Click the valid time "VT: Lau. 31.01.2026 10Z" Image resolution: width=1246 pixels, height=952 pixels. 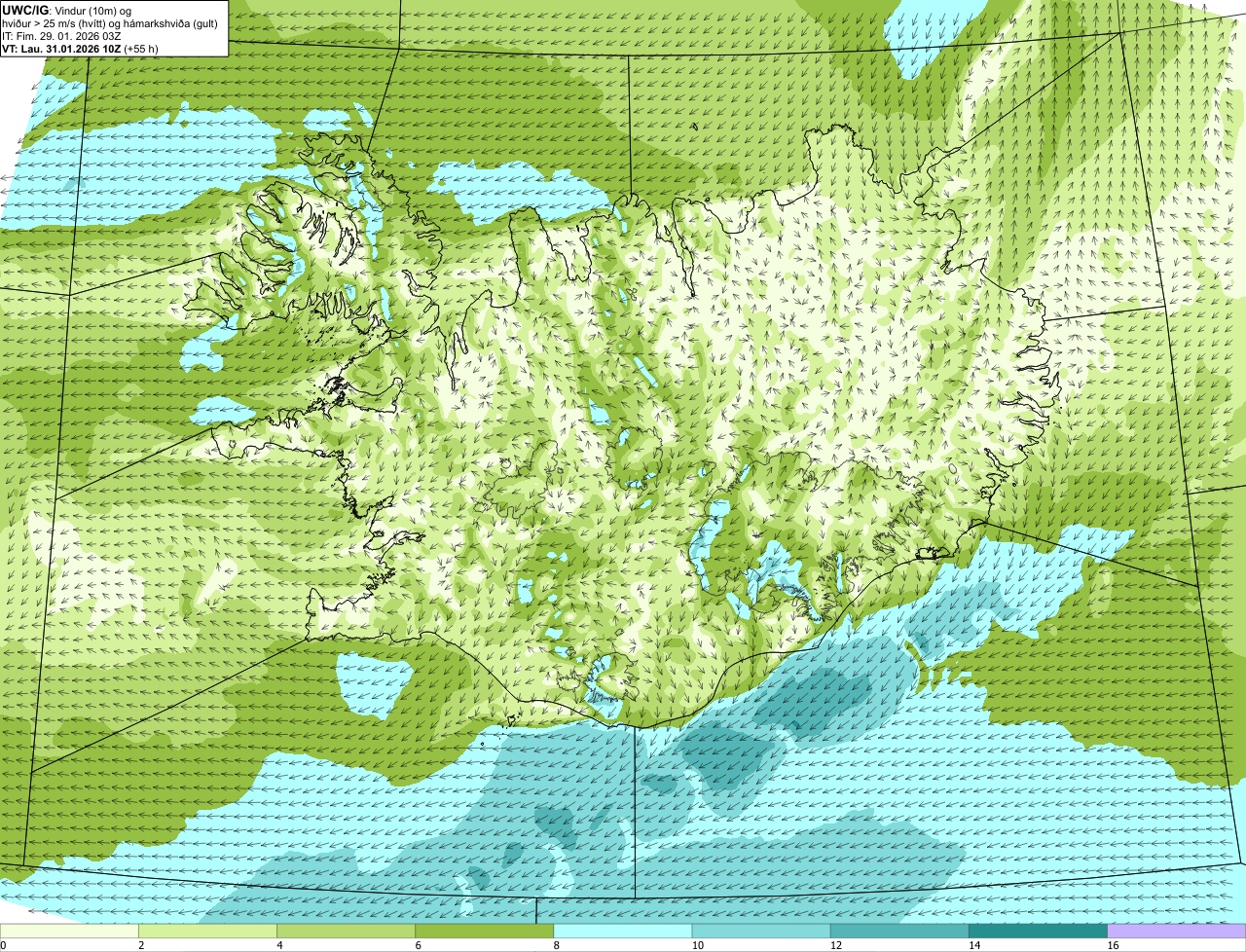(x=61, y=49)
